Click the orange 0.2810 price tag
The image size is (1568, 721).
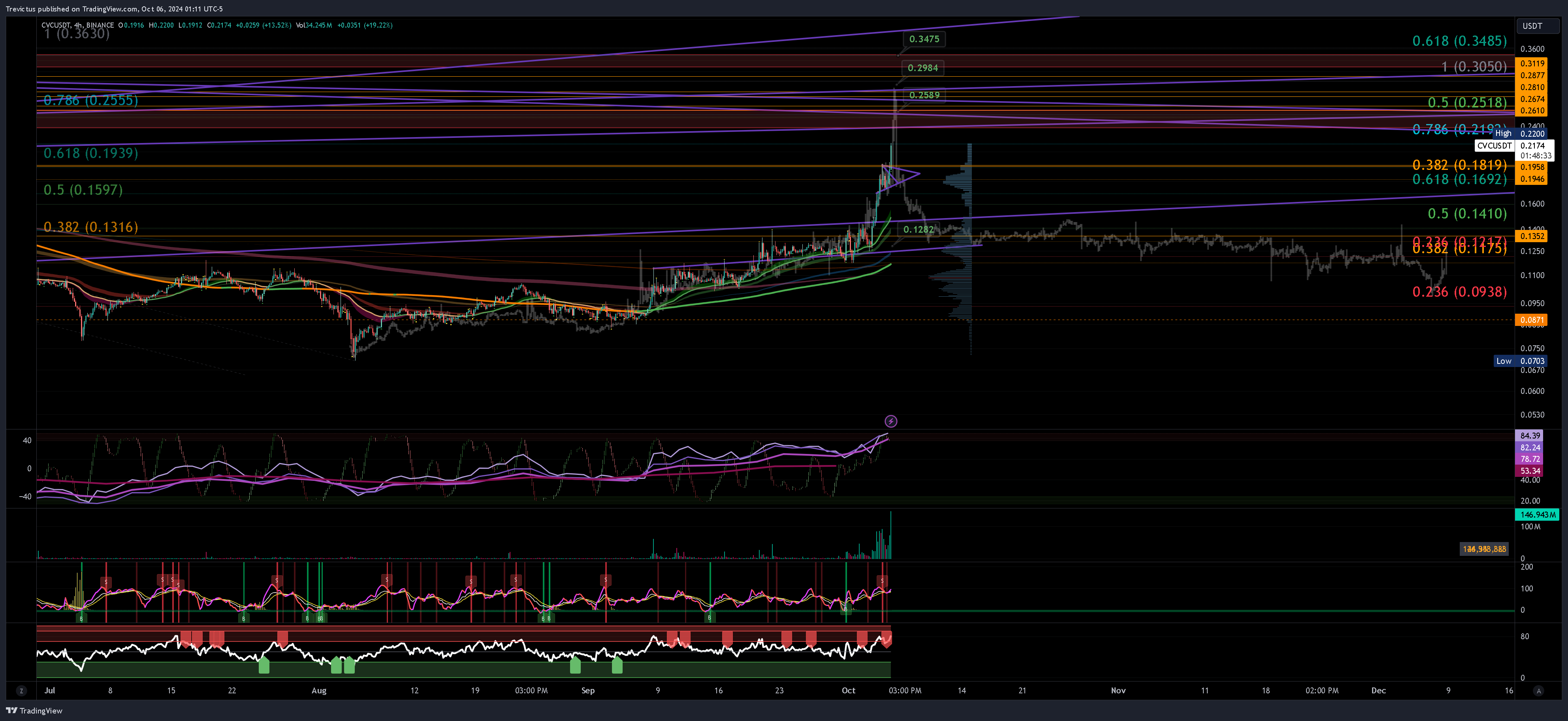(1531, 87)
